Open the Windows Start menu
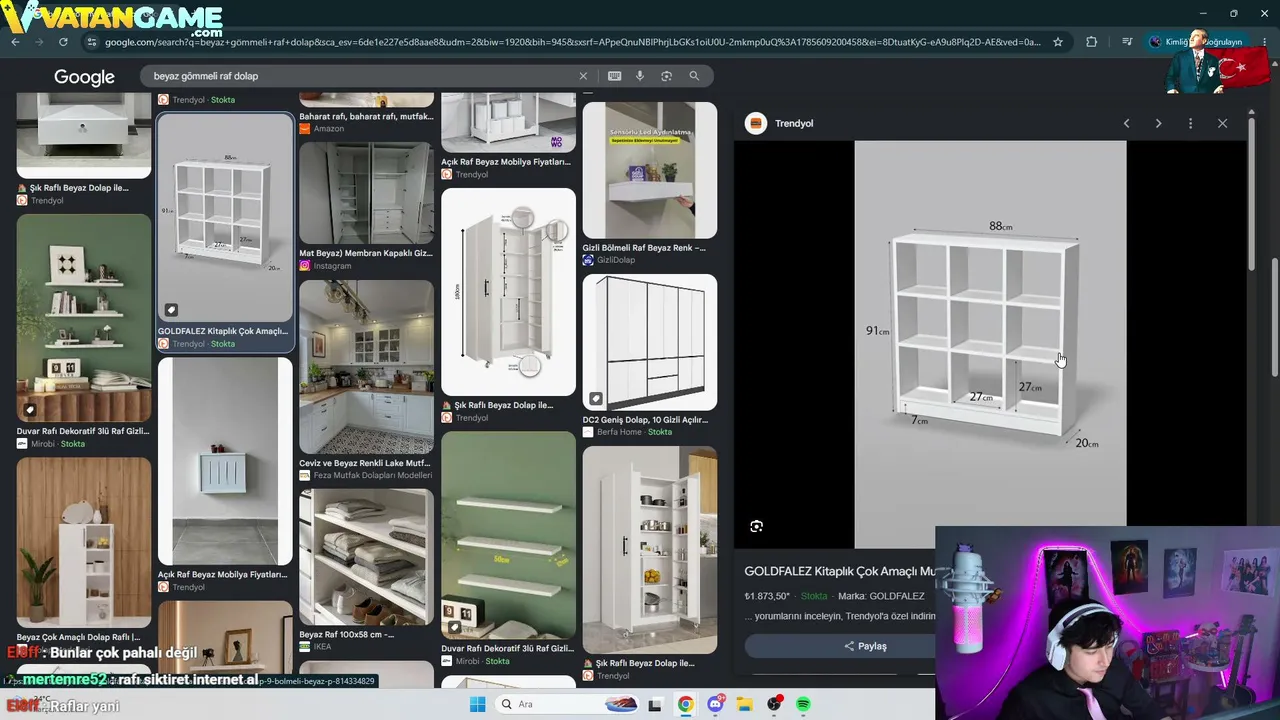Screen dimensions: 1280x720 [477, 704]
